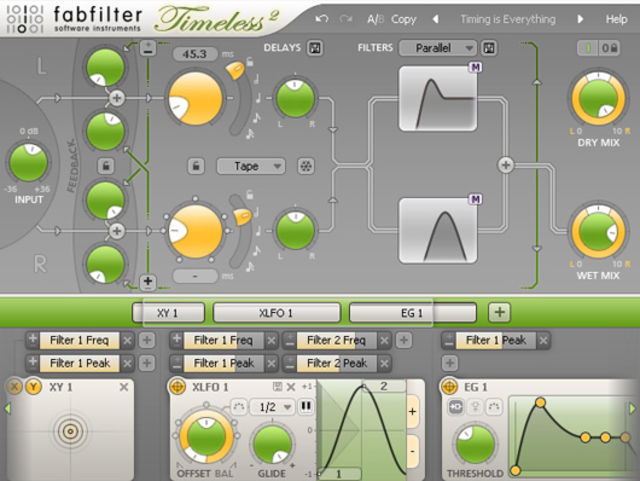Click the minus button above the feedback line

148,48
